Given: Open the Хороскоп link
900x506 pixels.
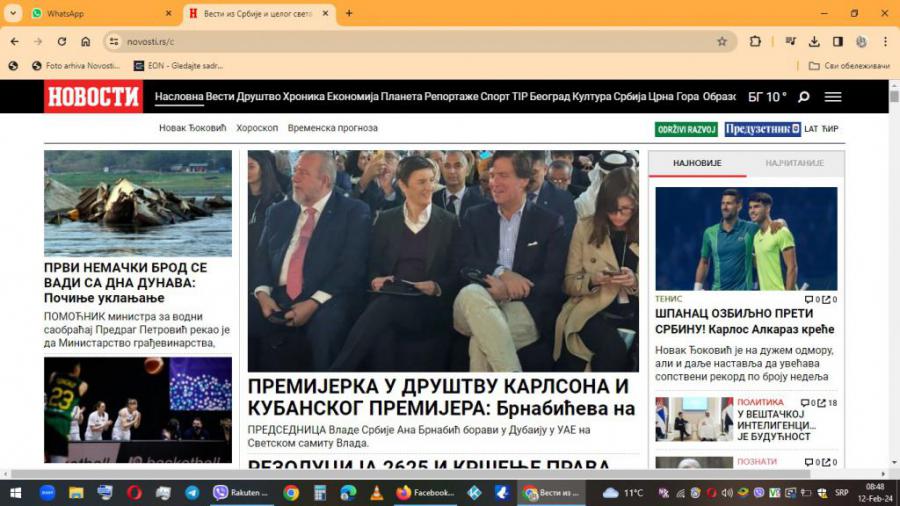Looking at the screenshot, I should (257, 128).
